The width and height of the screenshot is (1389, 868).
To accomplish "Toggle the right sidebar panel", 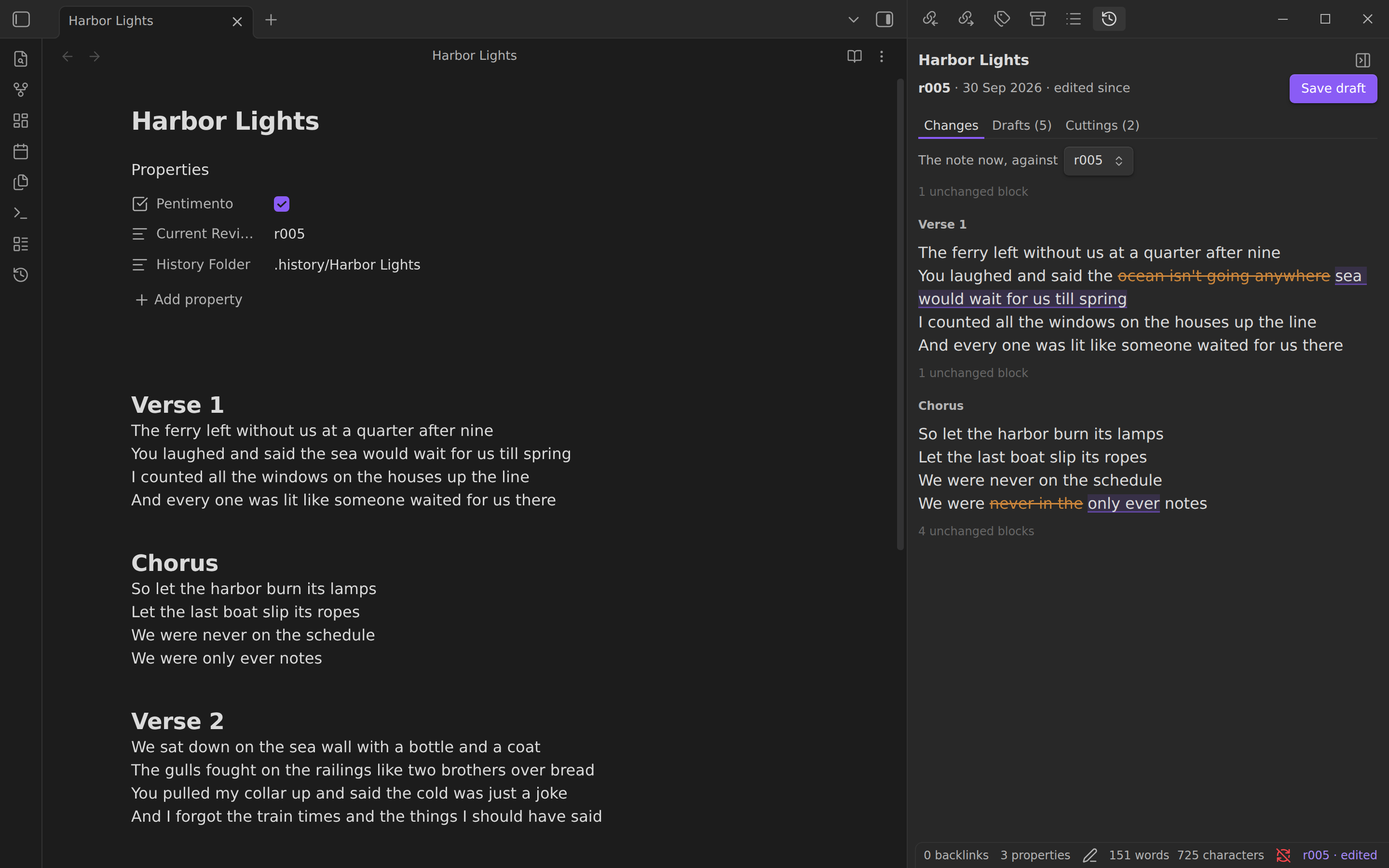I will tap(885, 19).
